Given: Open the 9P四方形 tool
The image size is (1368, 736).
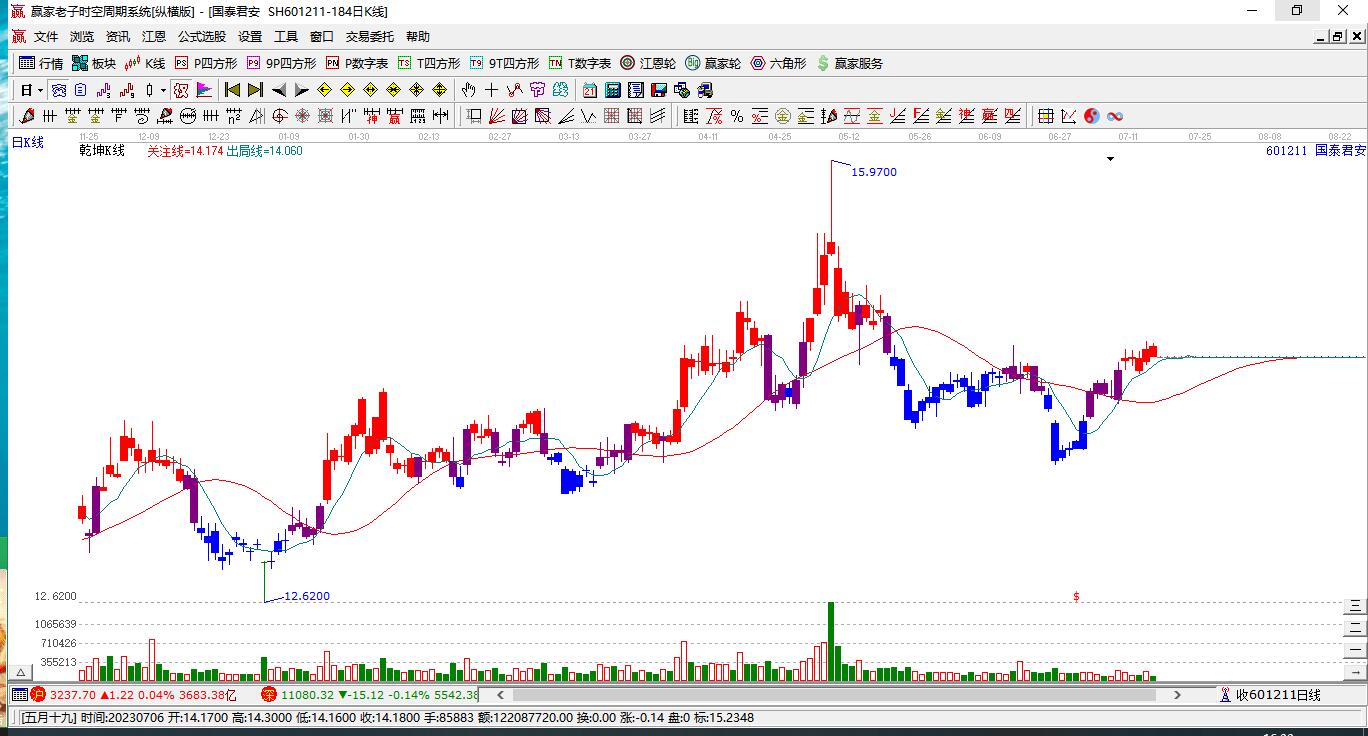Looking at the screenshot, I should (x=281, y=63).
